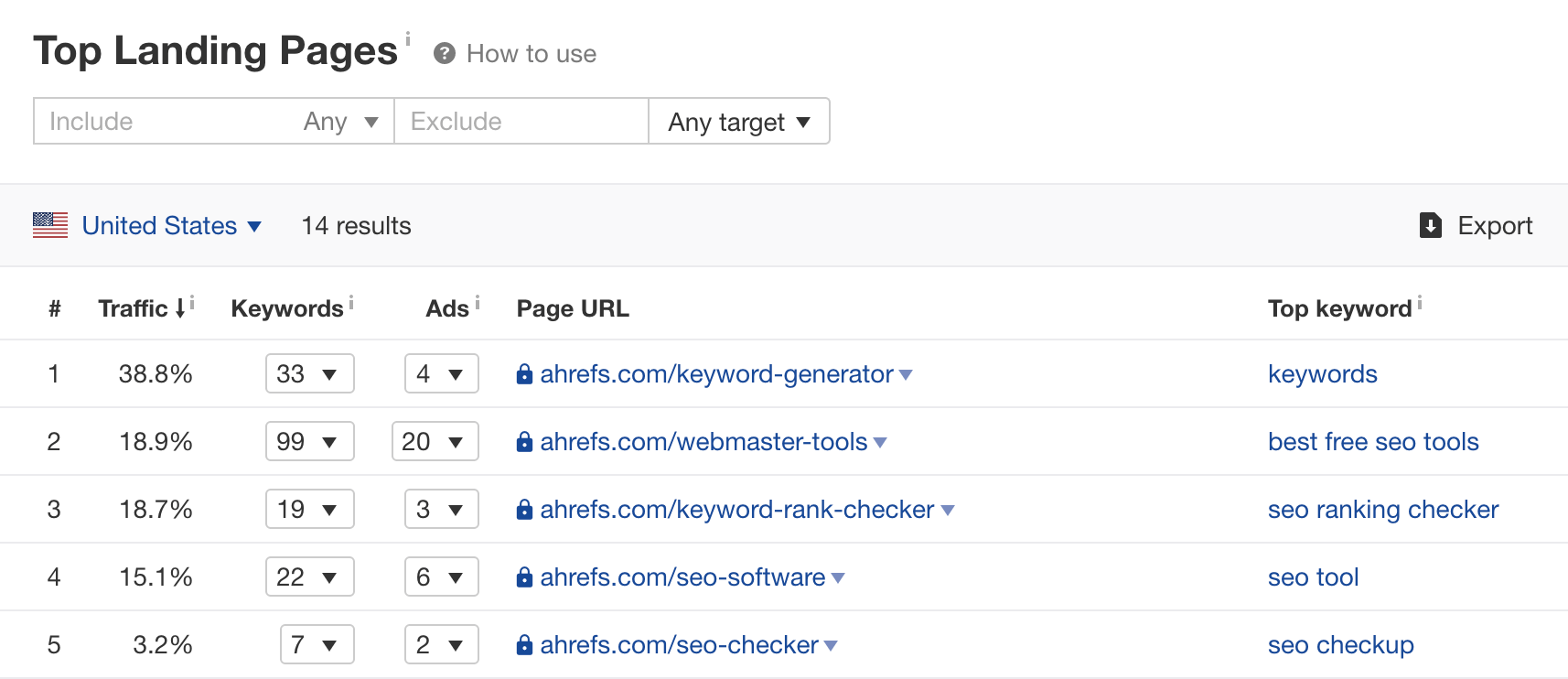Click the Export download icon
Screen dimensions: 1568x679
click(1431, 225)
